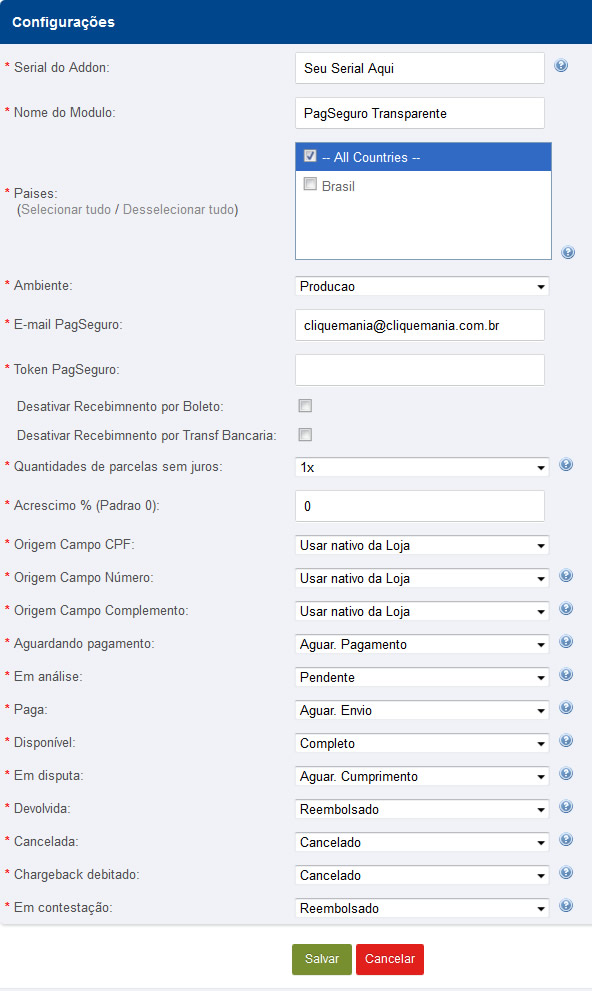This screenshot has width=592, height=991.
Task: Uncheck the All Countries checkbox
Action: tap(310, 155)
